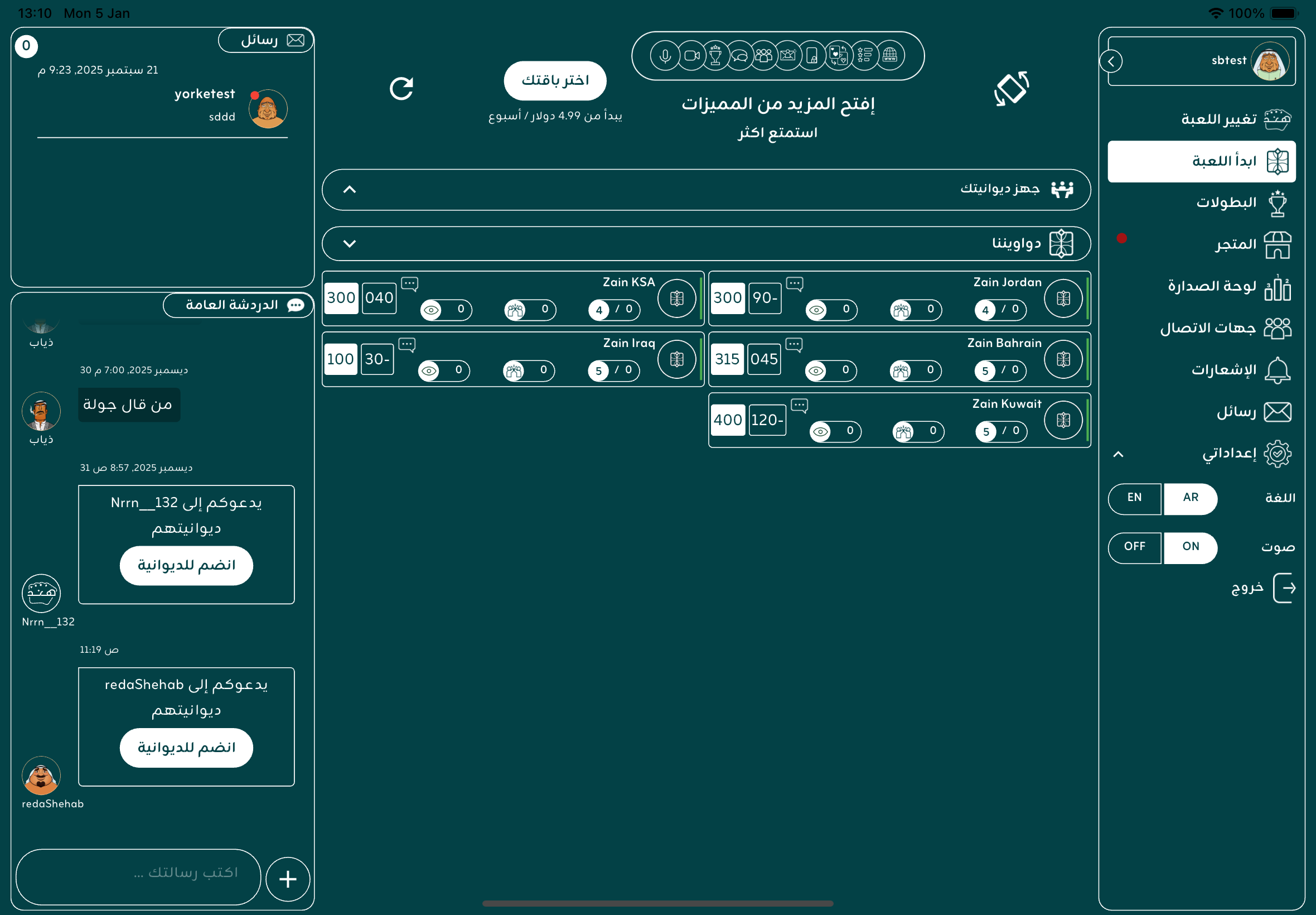Click the message text input field
This screenshot has height=915, width=1316.
(x=139, y=876)
